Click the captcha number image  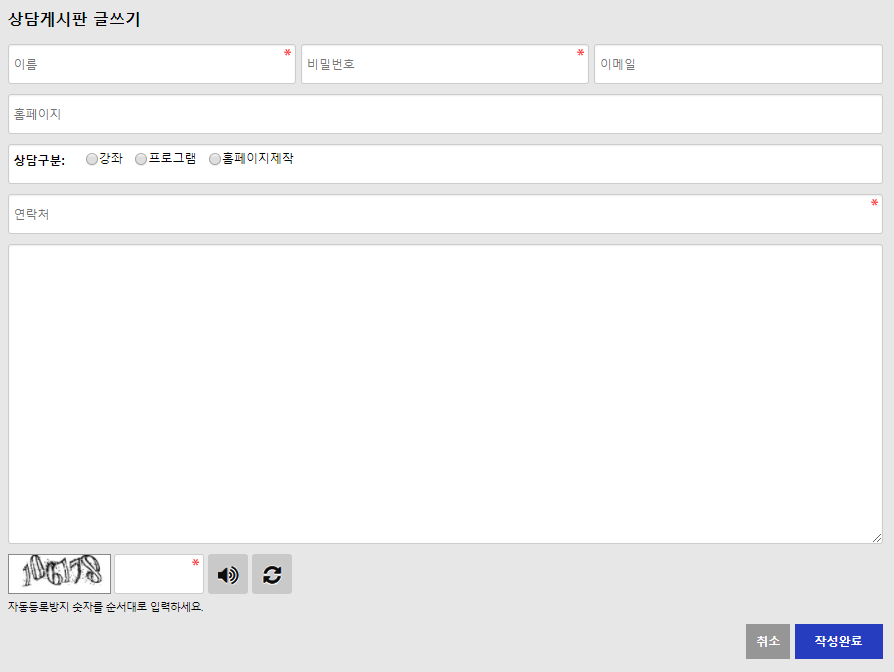59,574
